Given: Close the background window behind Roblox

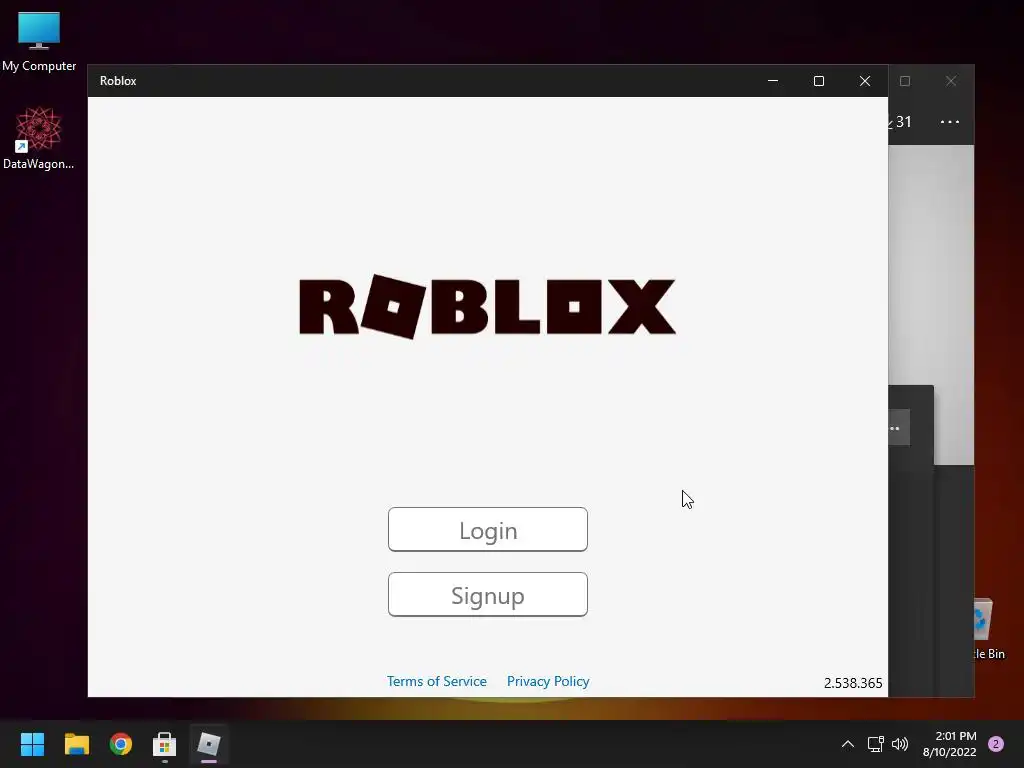Looking at the screenshot, I should [x=951, y=81].
